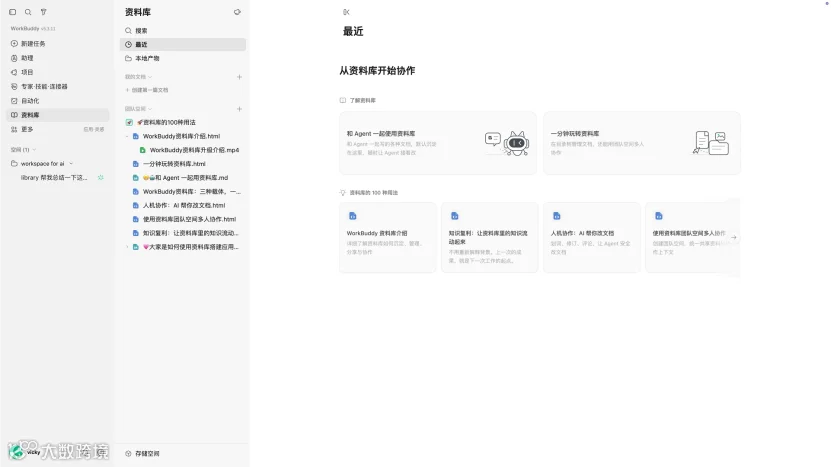Image resolution: width=832 pixels, height=467 pixels.
Task: Toggle the sidebar panel icon at top left
Action: click(x=13, y=12)
